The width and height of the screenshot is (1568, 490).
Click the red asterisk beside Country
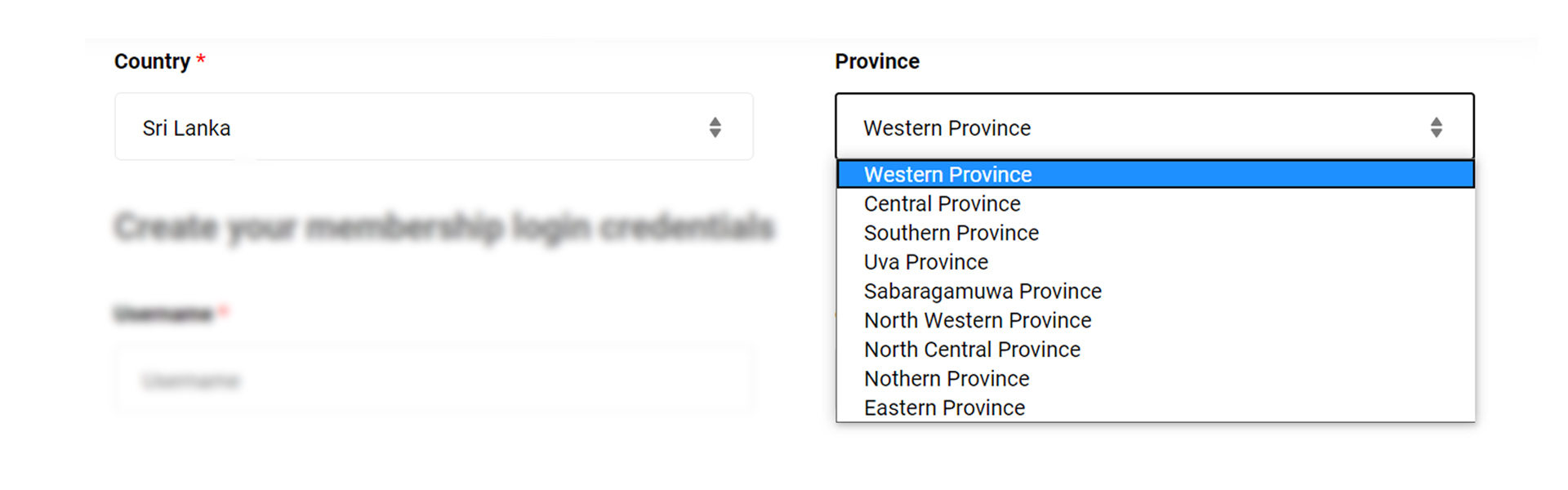(x=201, y=59)
